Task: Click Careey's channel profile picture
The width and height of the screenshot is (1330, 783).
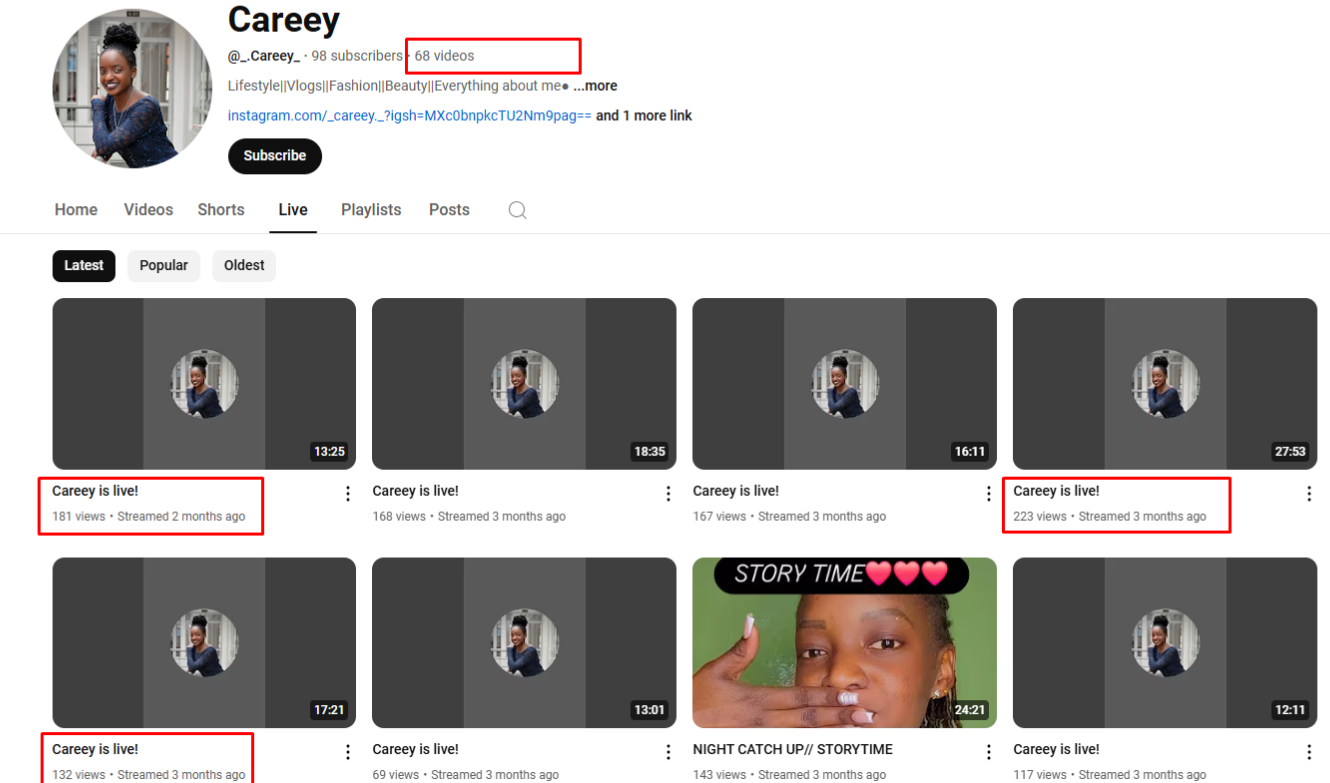Action: coord(132,89)
